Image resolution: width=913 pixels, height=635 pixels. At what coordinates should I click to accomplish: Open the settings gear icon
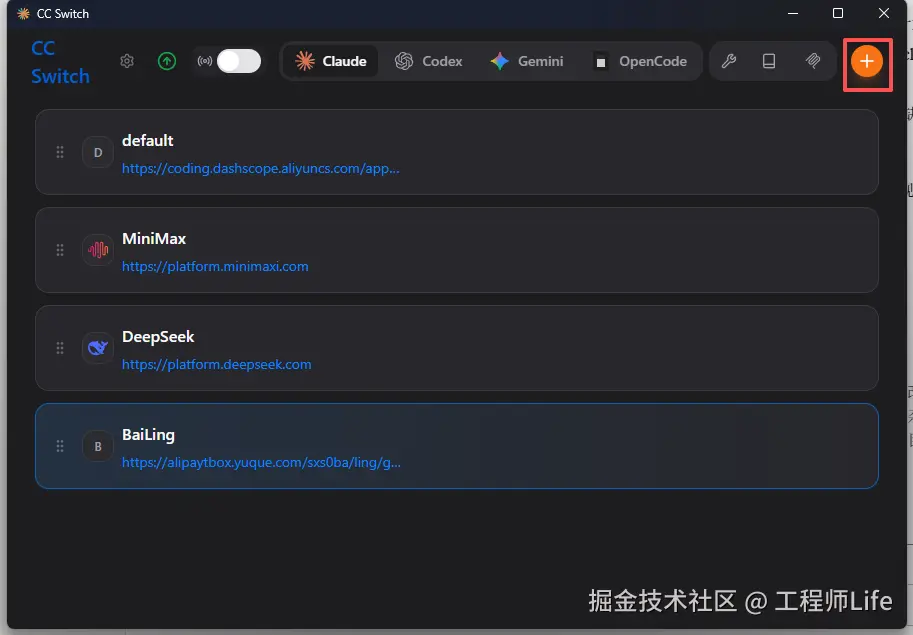(x=127, y=61)
